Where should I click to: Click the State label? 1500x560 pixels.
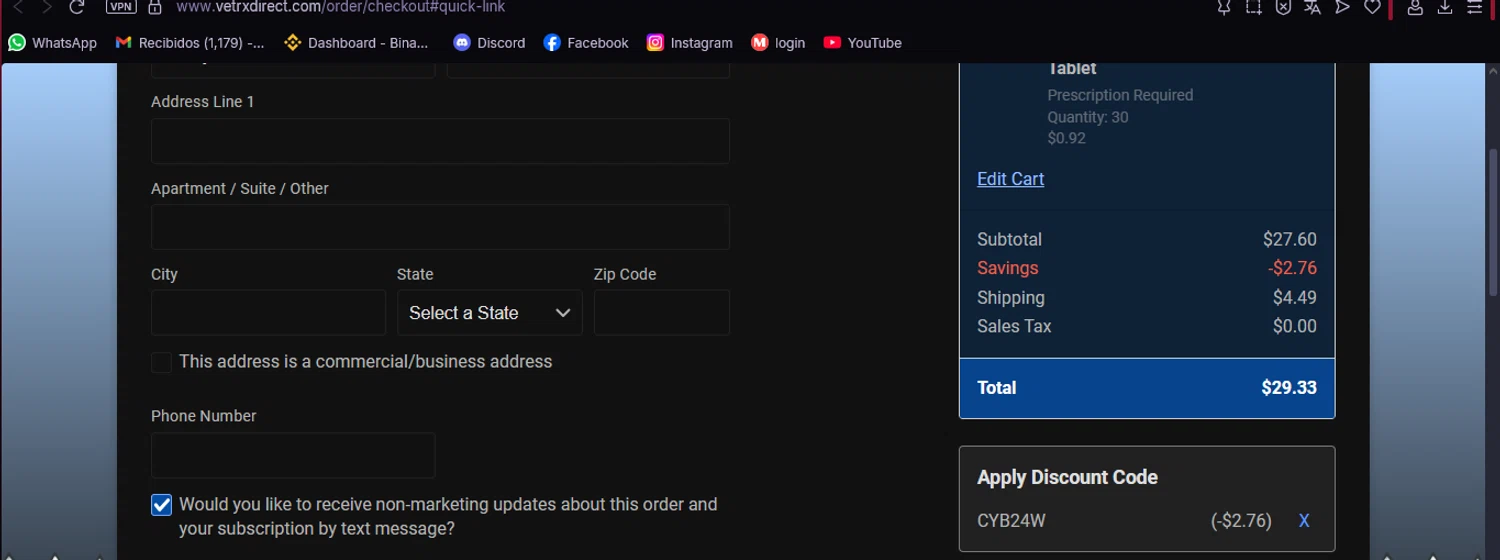tap(415, 274)
